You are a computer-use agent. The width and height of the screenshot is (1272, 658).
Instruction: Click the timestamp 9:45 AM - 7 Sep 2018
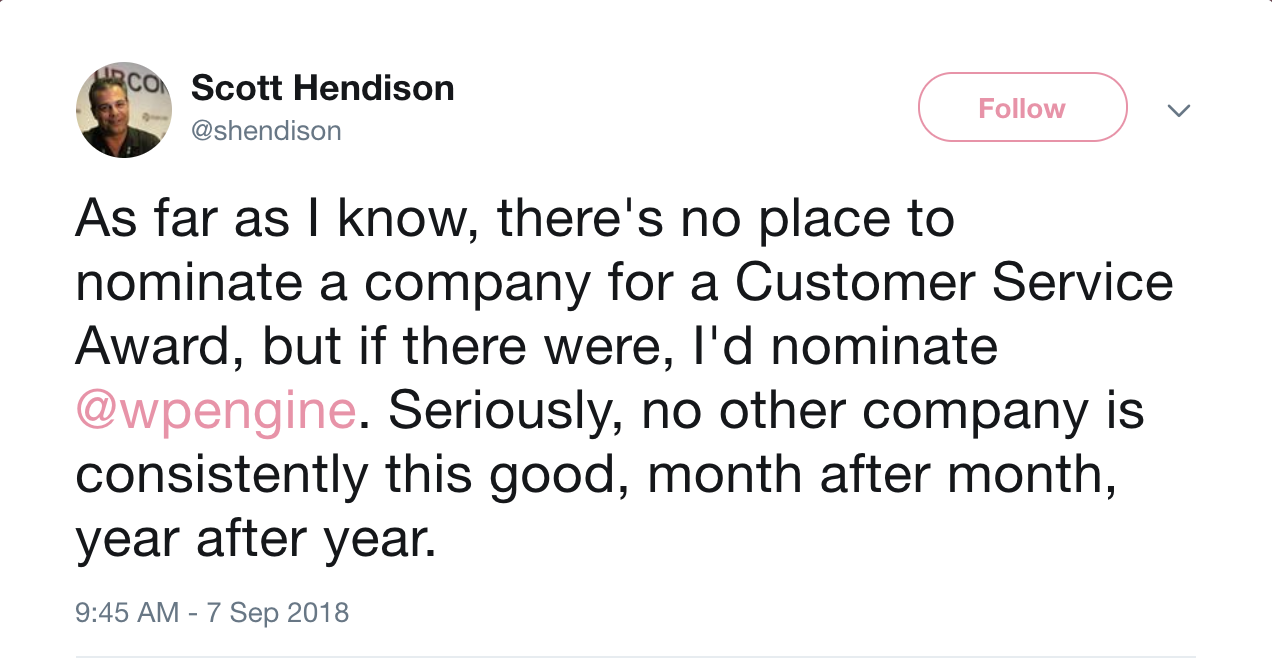212,612
